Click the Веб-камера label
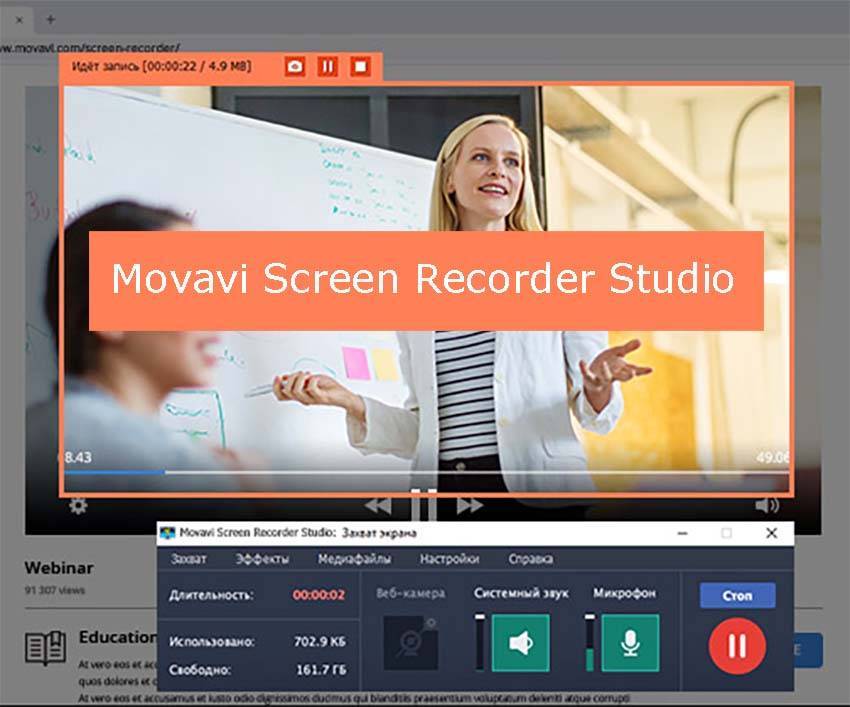This screenshot has height=707, width=850. [x=411, y=593]
